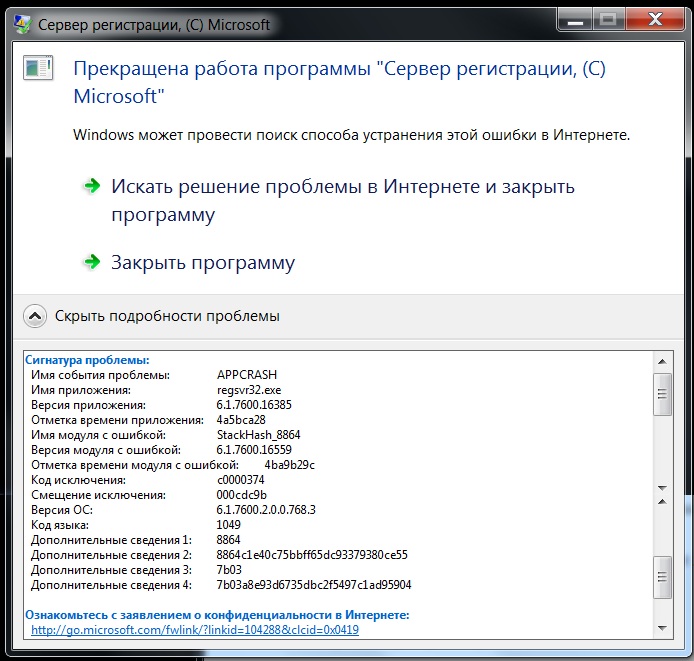694x661 pixels.
Task: Click upper scrollbar's down arrow in details
Action: tap(662, 488)
